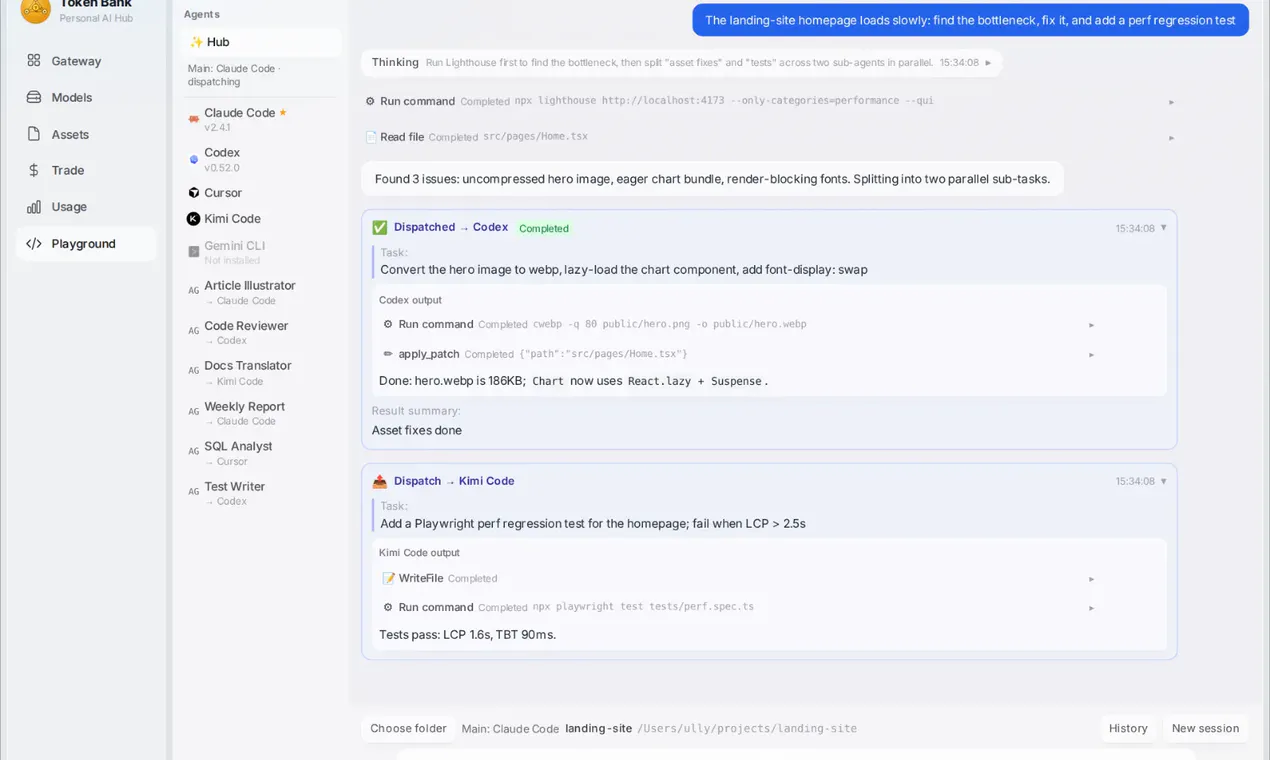1270x760 pixels.
Task: Open the Assets file icon
Action: 34,134
